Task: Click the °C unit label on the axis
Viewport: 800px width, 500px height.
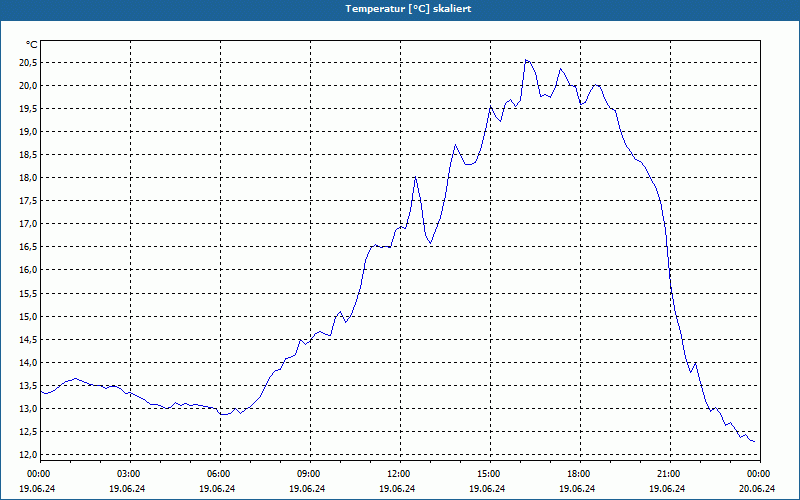Action: (x=32, y=45)
